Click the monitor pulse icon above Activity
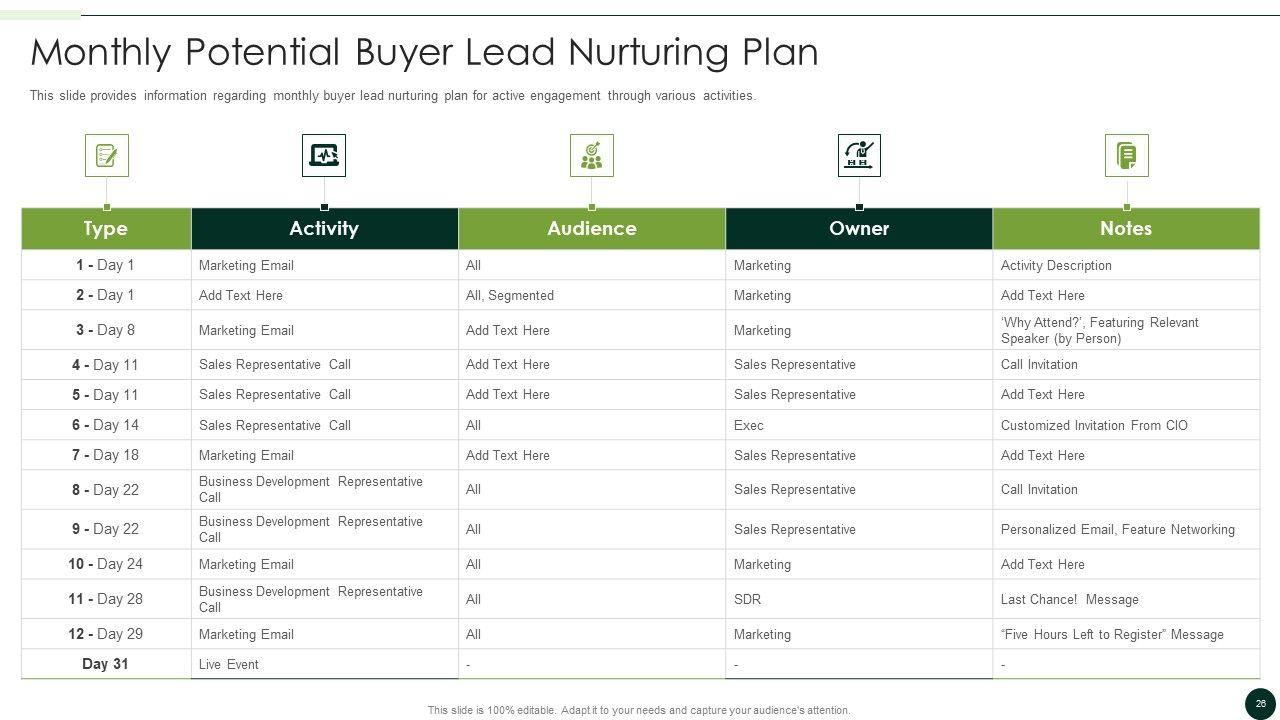Viewport: 1280px width, 720px height. pos(324,156)
